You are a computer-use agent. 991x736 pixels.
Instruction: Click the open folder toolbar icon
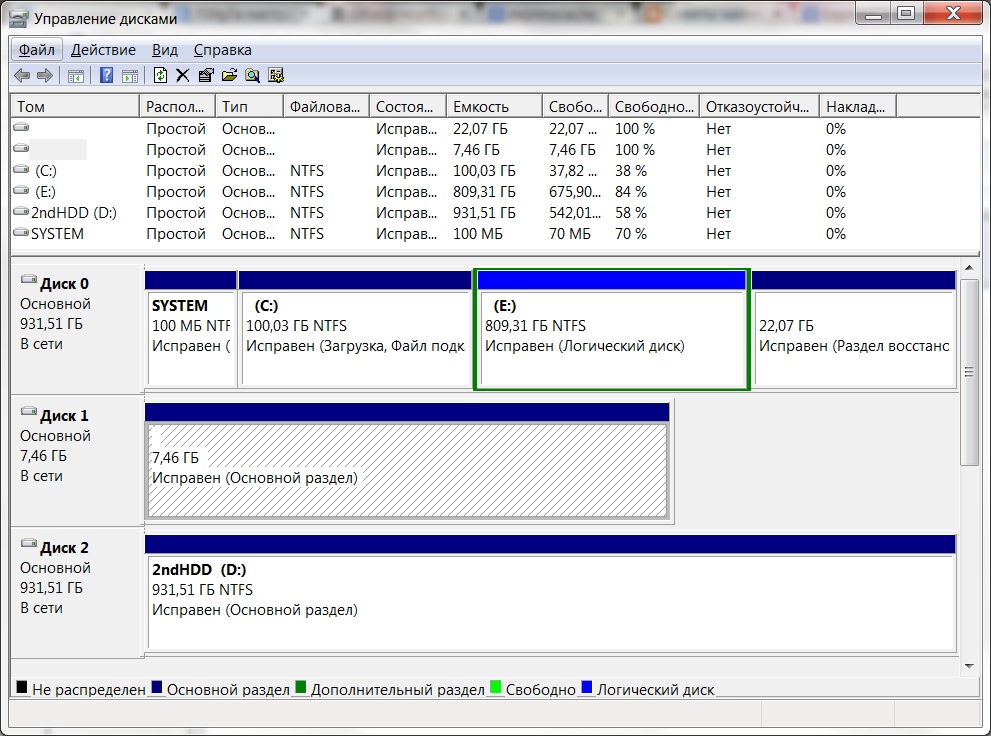(229, 75)
